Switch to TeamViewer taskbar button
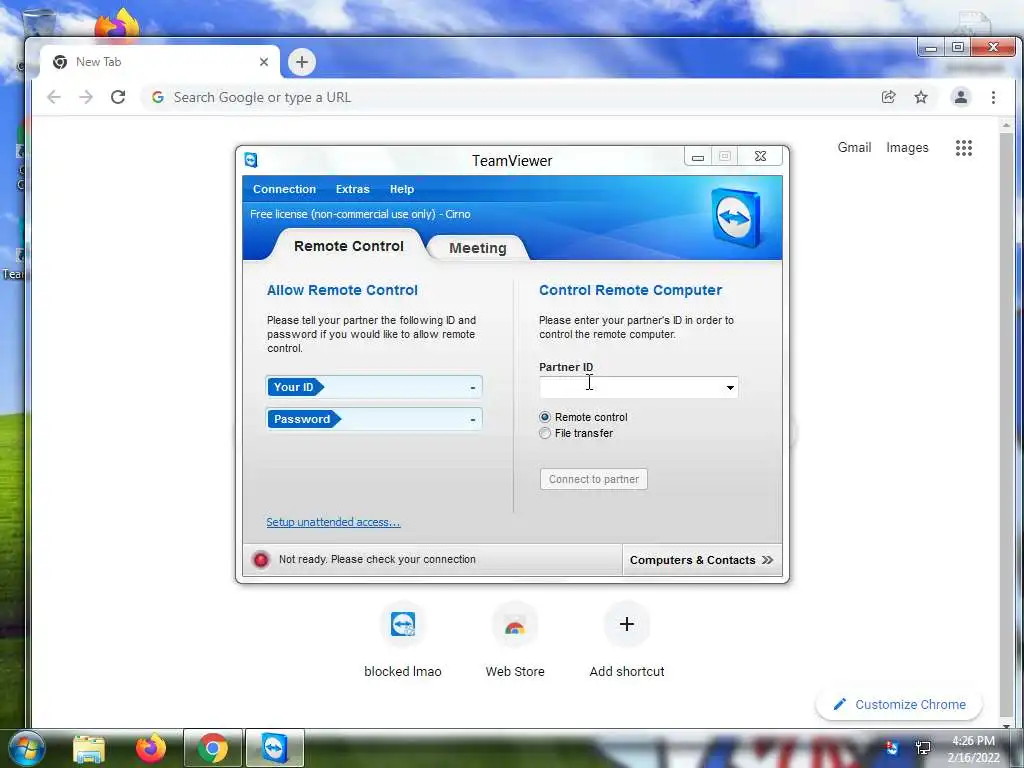The image size is (1024, 768). click(x=274, y=748)
